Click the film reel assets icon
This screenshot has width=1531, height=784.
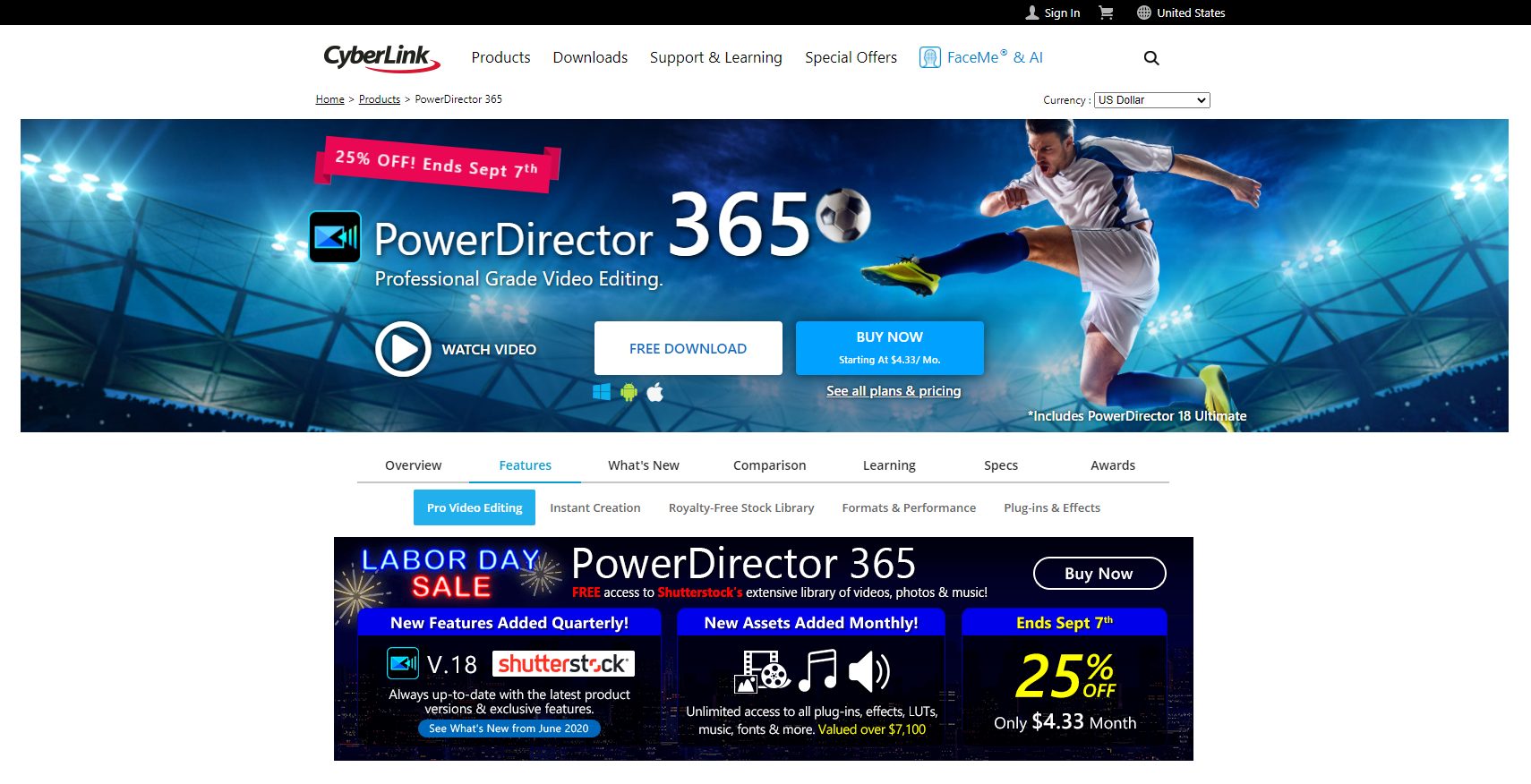pyautogui.click(x=762, y=672)
